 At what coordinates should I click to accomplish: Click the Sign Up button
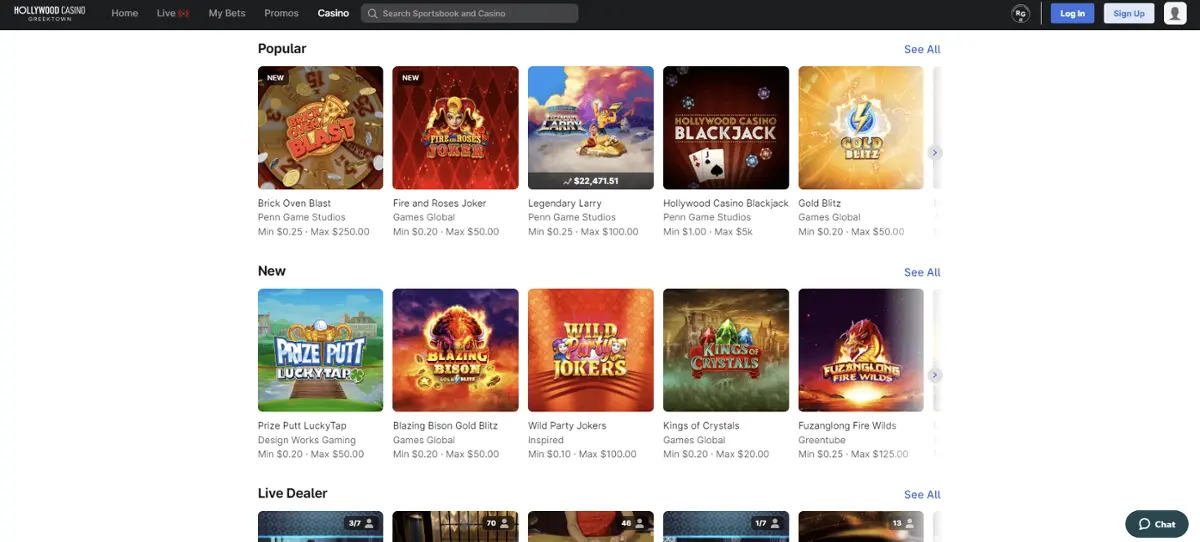1128,13
